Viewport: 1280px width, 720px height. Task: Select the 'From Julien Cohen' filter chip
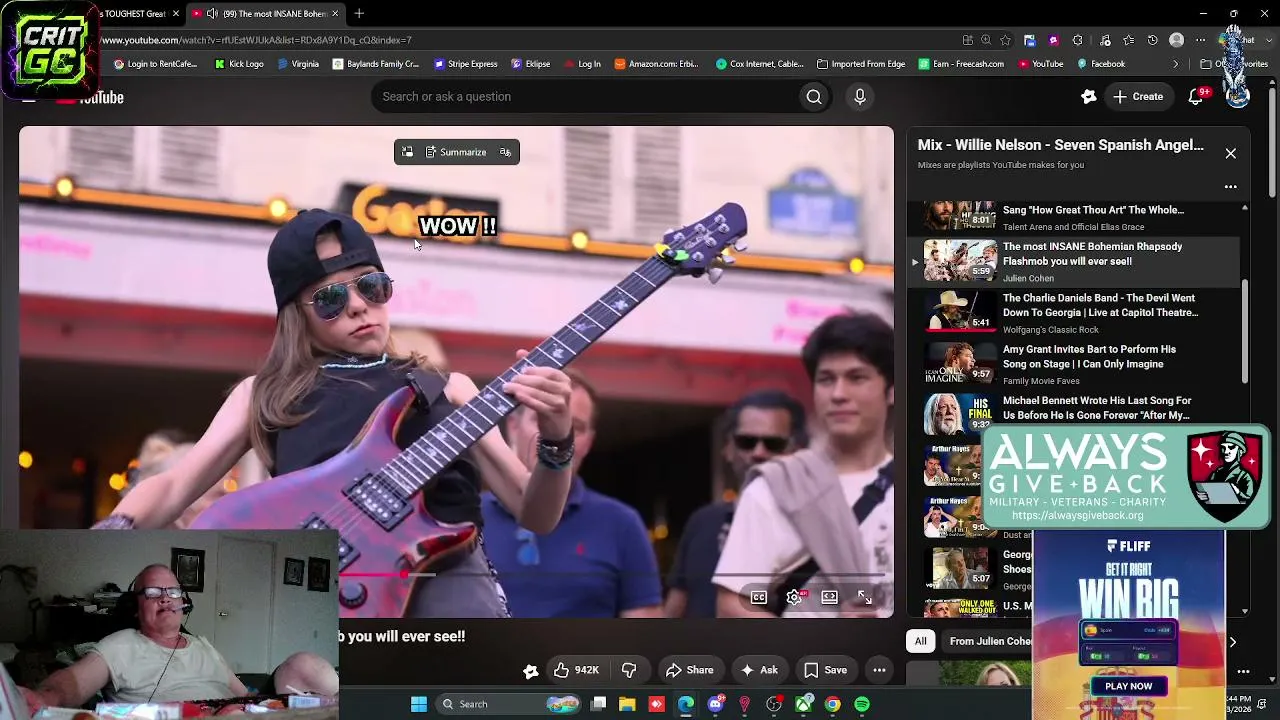(x=989, y=641)
